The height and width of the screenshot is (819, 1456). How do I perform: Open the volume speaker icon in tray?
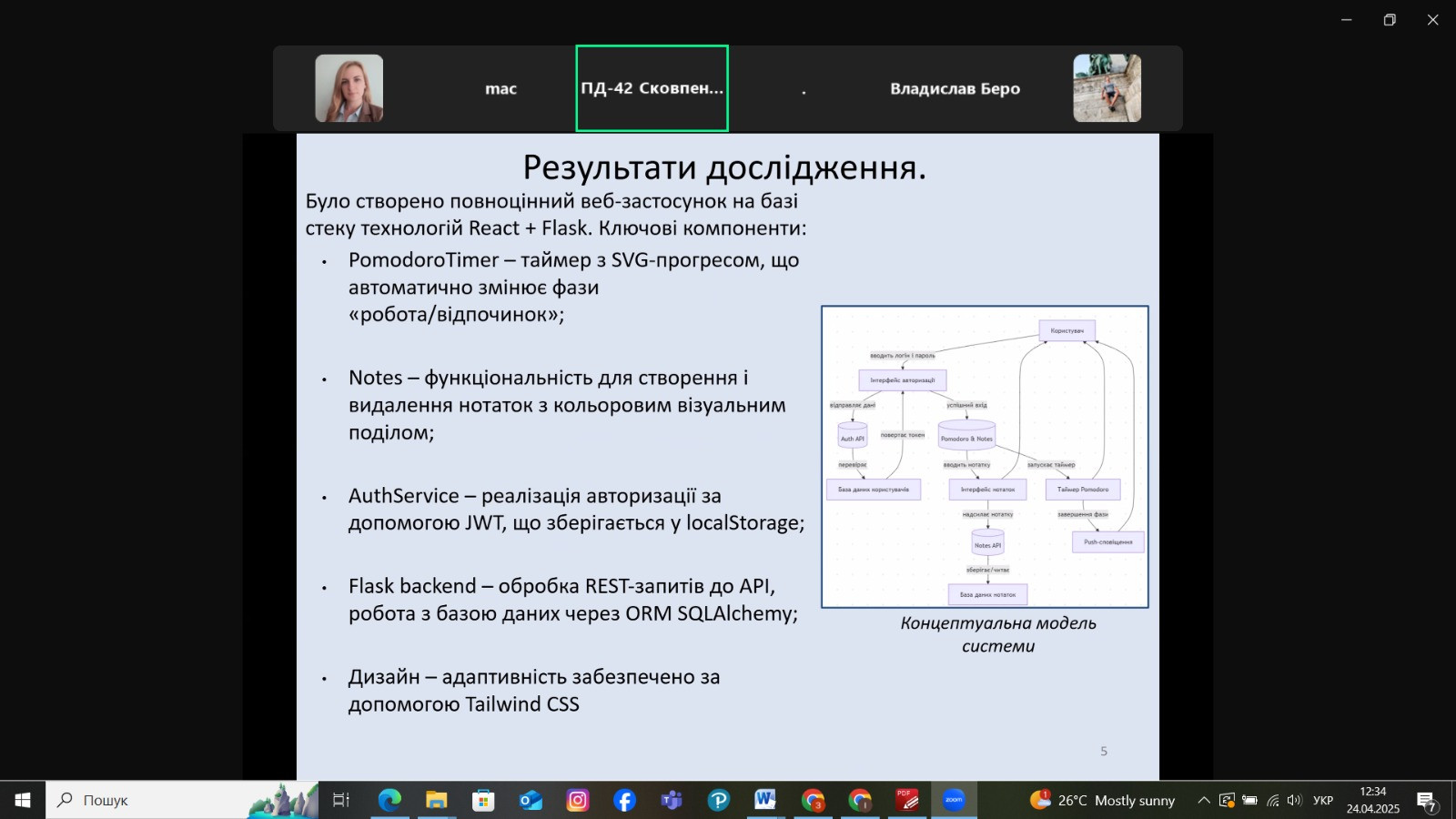1295,801
